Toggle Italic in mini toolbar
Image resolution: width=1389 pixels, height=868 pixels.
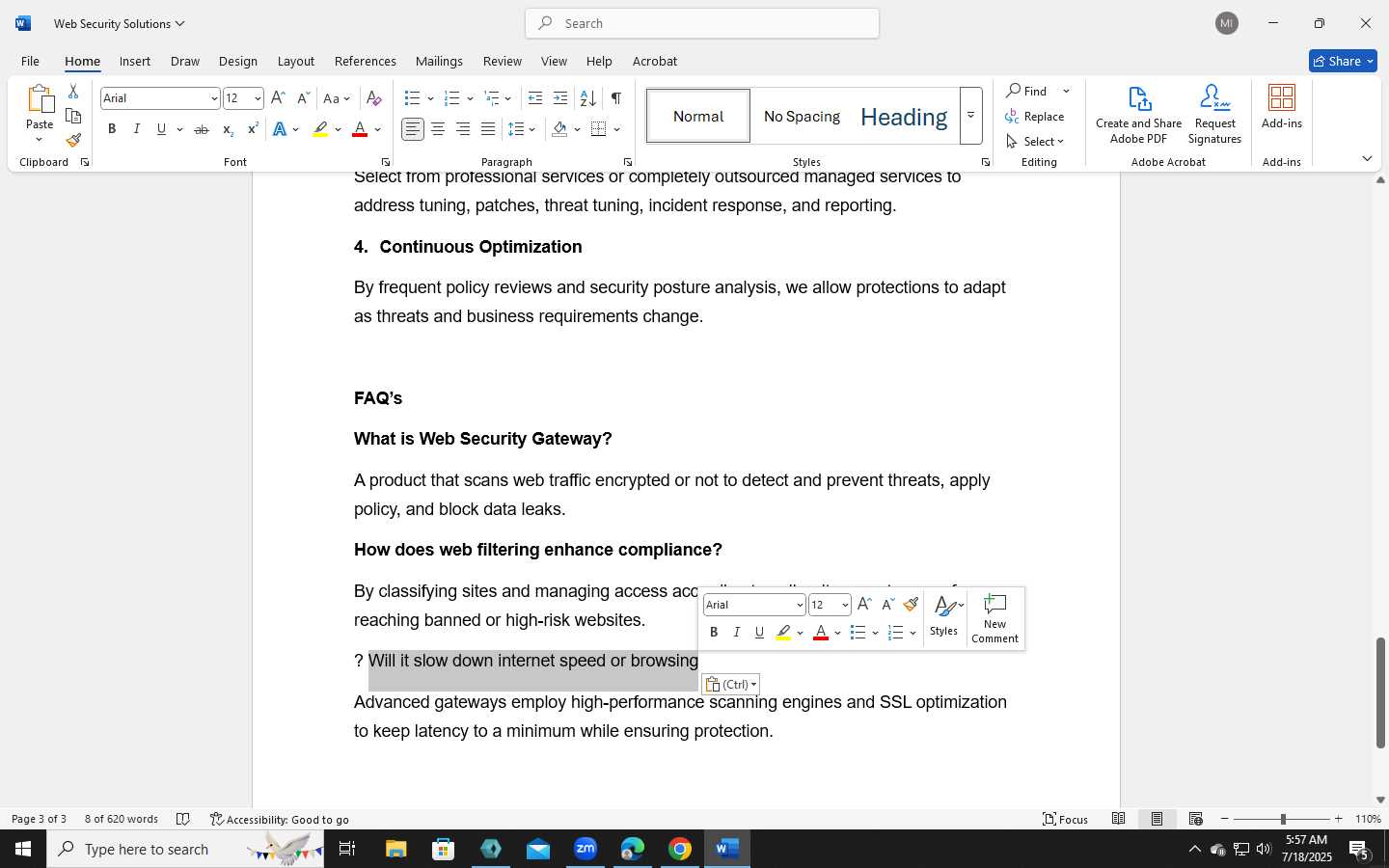737,633
